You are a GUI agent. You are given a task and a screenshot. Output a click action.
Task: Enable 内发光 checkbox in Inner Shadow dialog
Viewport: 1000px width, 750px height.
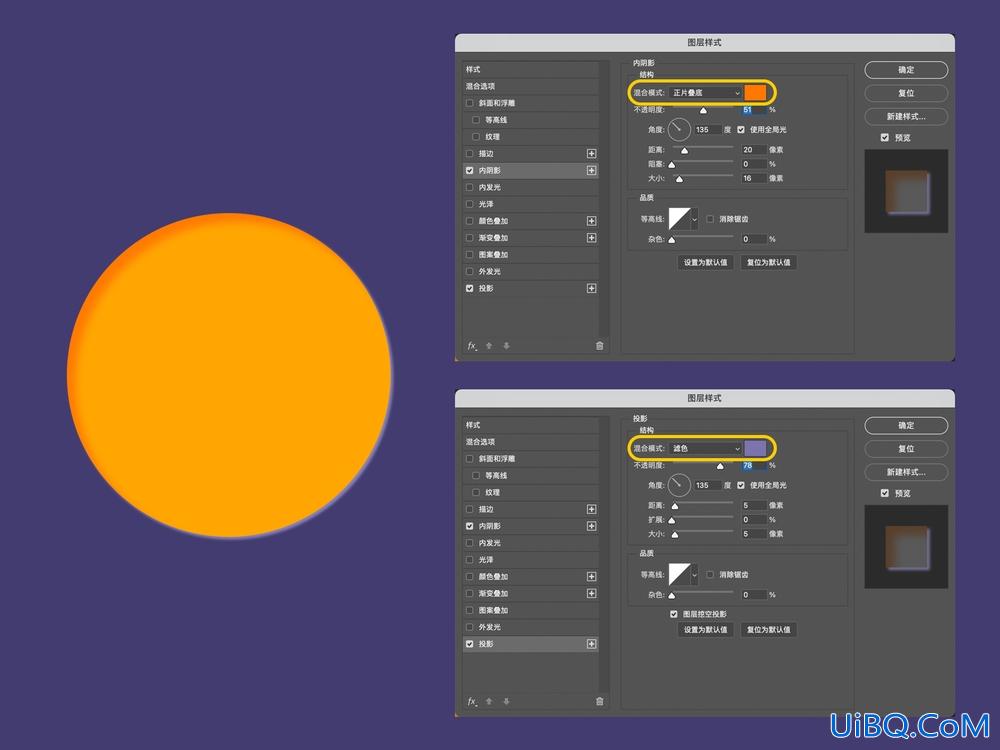(470, 188)
